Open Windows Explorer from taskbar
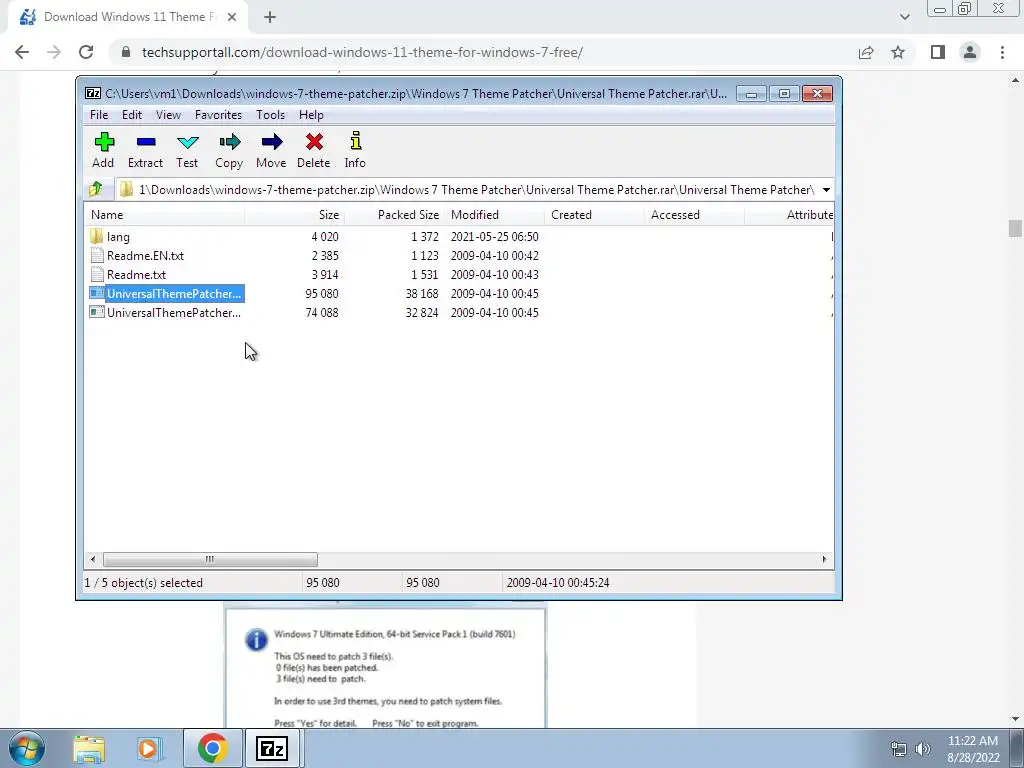The width and height of the screenshot is (1024, 768). click(89, 748)
